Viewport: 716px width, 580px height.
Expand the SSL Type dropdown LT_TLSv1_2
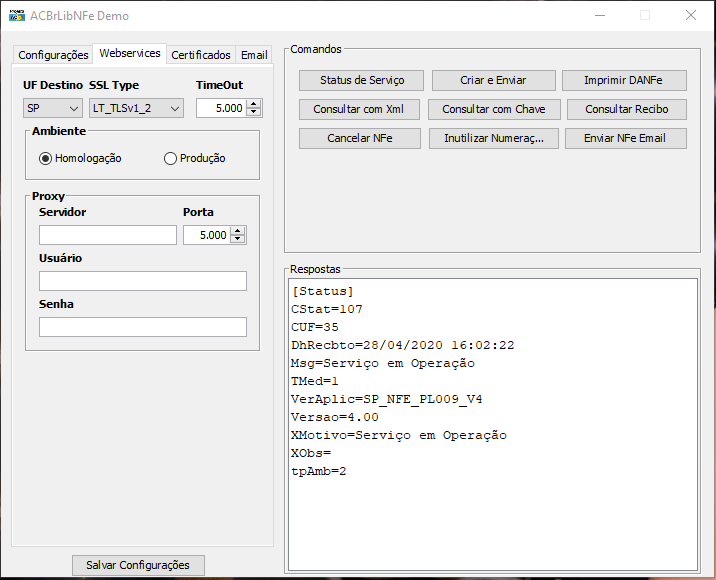coord(136,108)
